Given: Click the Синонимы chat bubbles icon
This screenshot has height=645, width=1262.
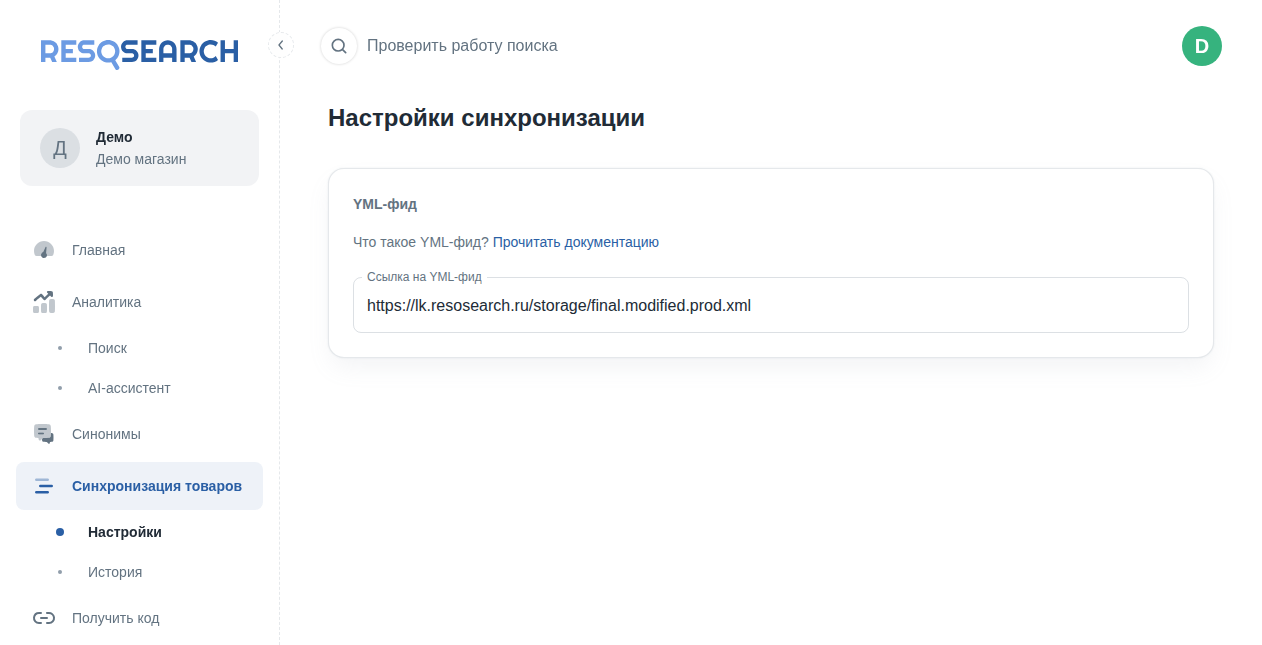Looking at the screenshot, I should click(x=44, y=434).
